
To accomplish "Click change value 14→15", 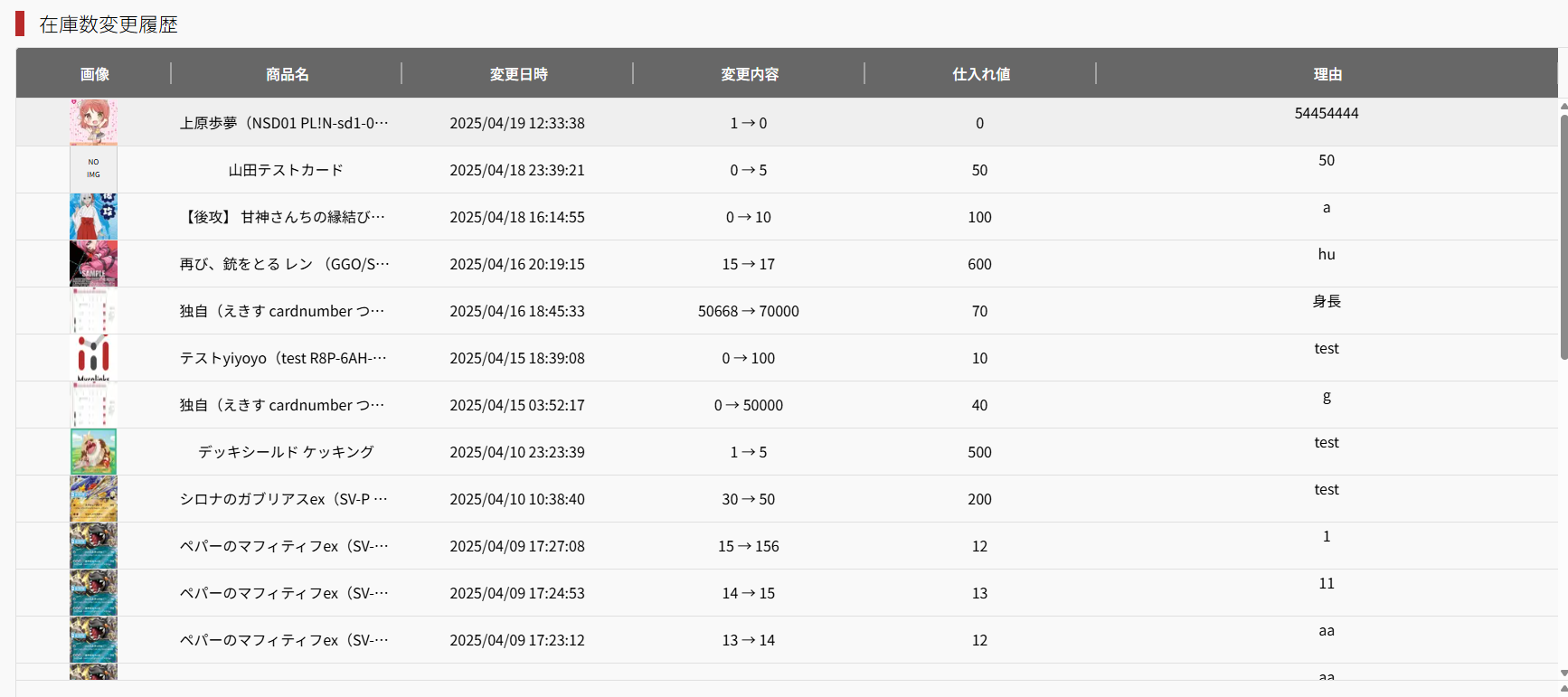I will pyautogui.click(x=749, y=593).
